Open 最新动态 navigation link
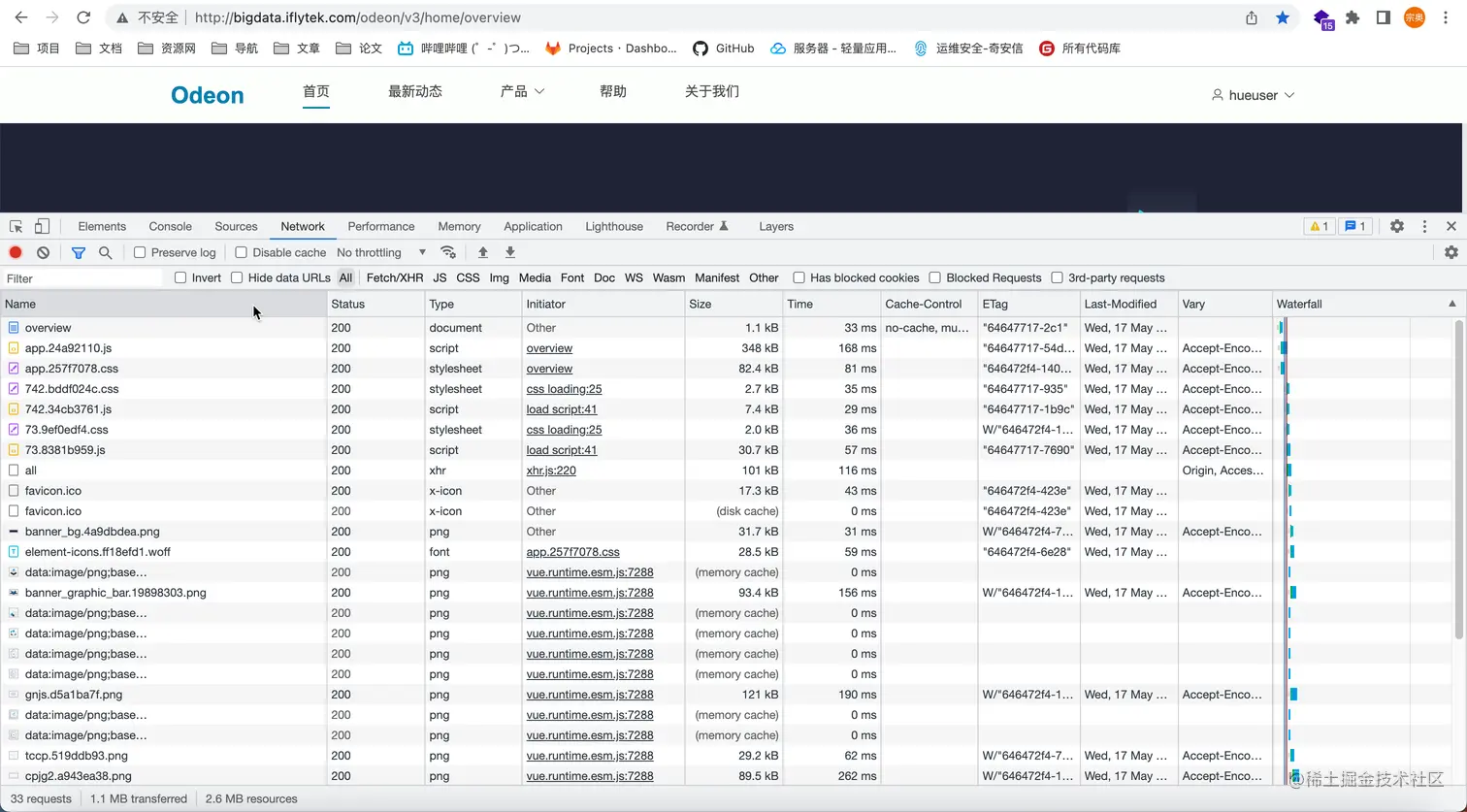1467x812 pixels. point(415,91)
